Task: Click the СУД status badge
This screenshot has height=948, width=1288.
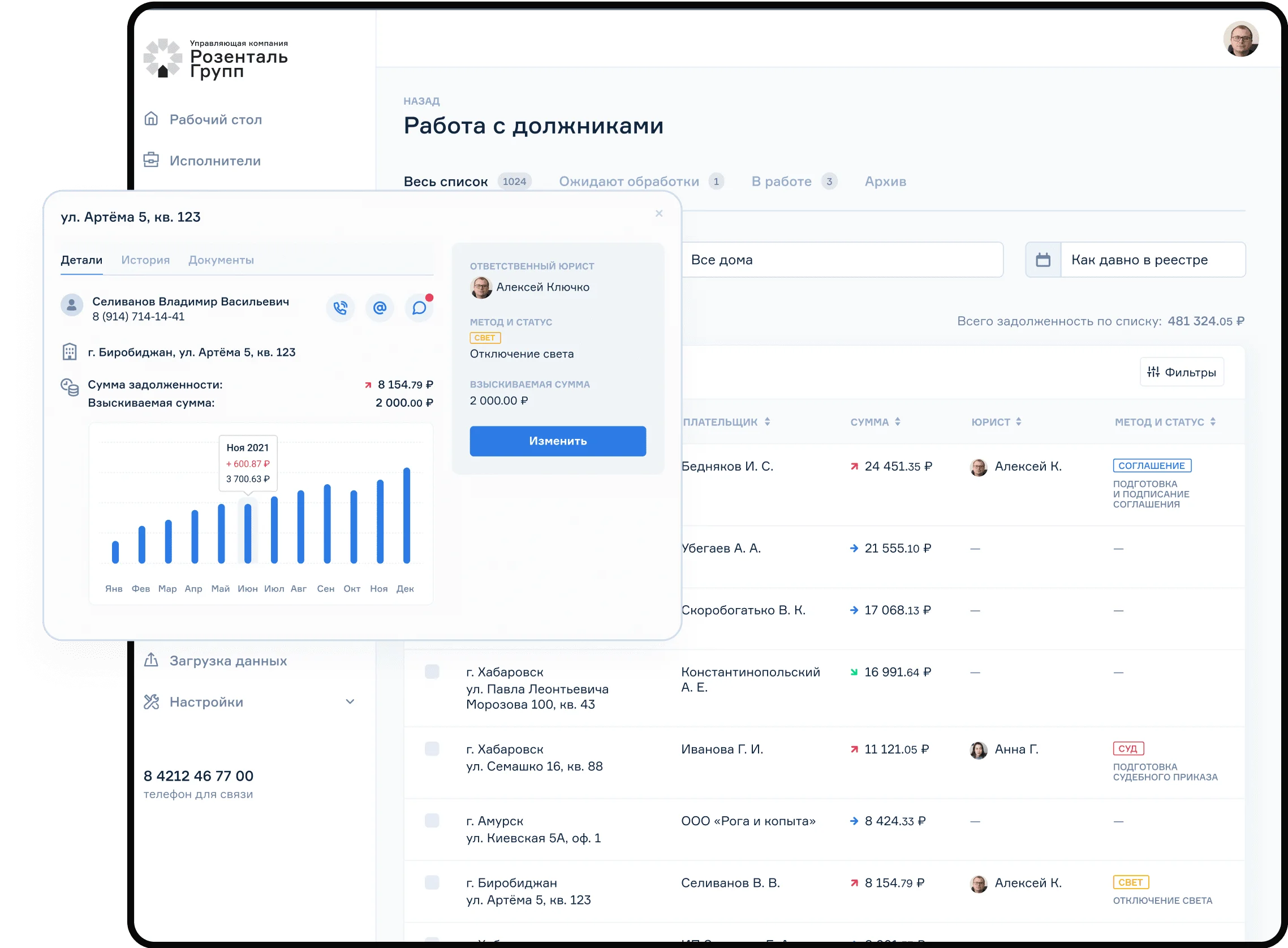Action: pyautogui.click(x=1128, y=748)
